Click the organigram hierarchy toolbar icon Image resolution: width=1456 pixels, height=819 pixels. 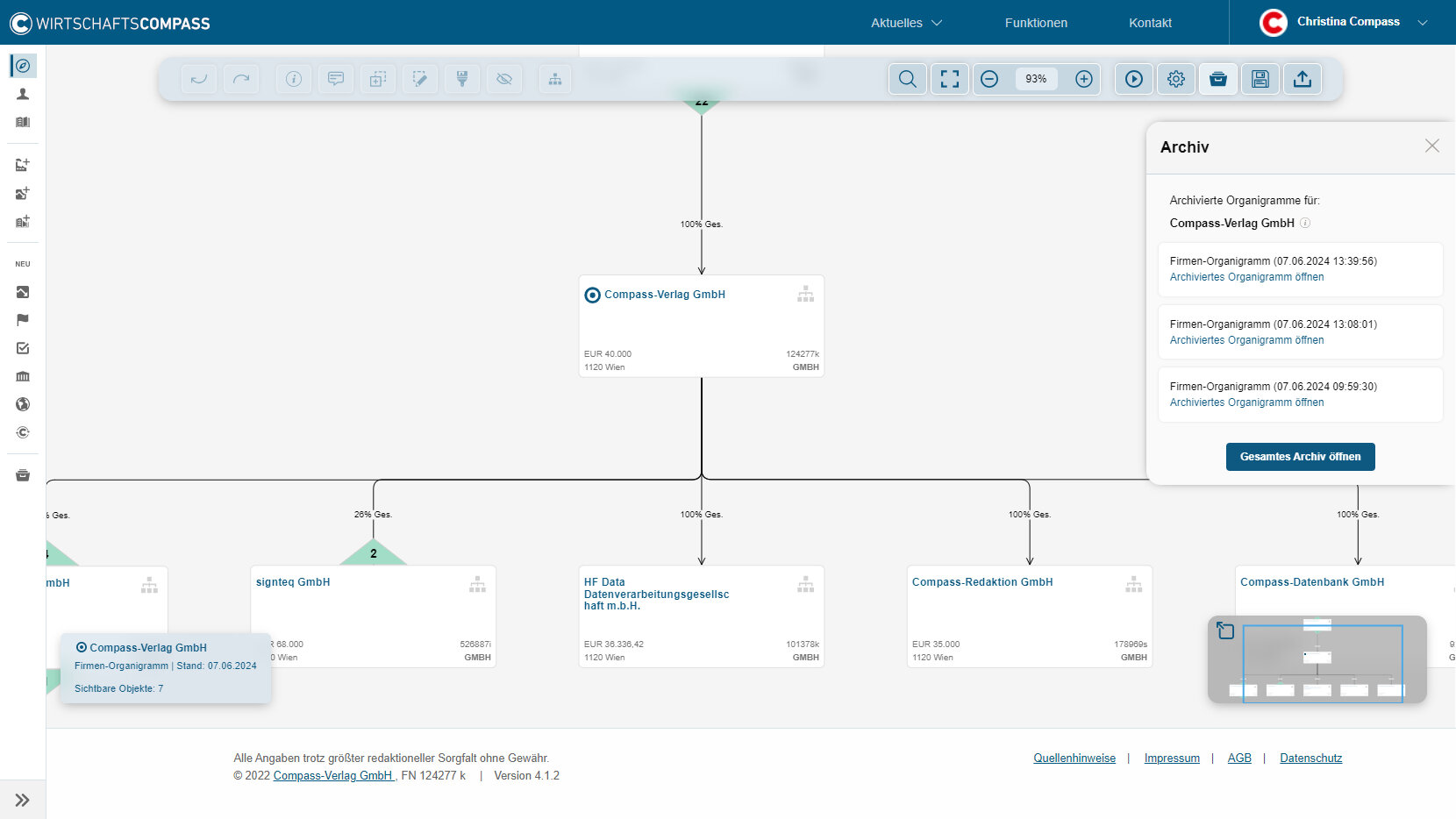[555, 79]
